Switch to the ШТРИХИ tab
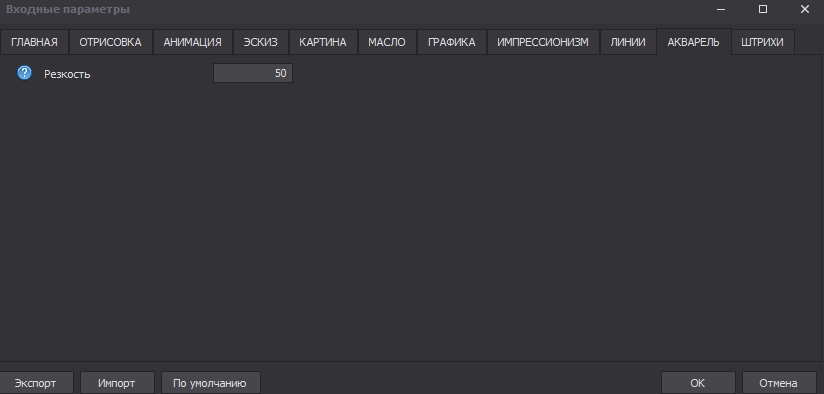 762,42
